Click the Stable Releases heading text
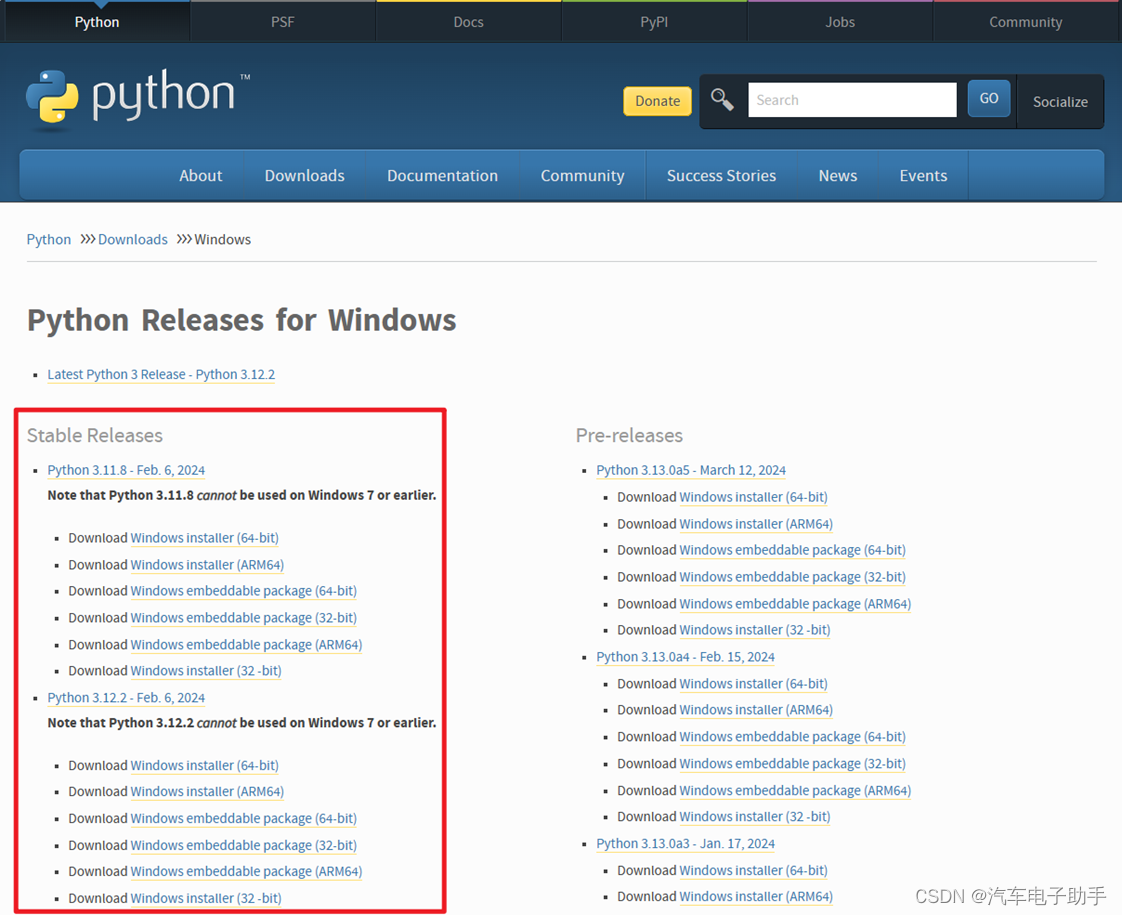The width and height of the screenshot is (1122, 915). pyautogui.click(x=94, y=435)
